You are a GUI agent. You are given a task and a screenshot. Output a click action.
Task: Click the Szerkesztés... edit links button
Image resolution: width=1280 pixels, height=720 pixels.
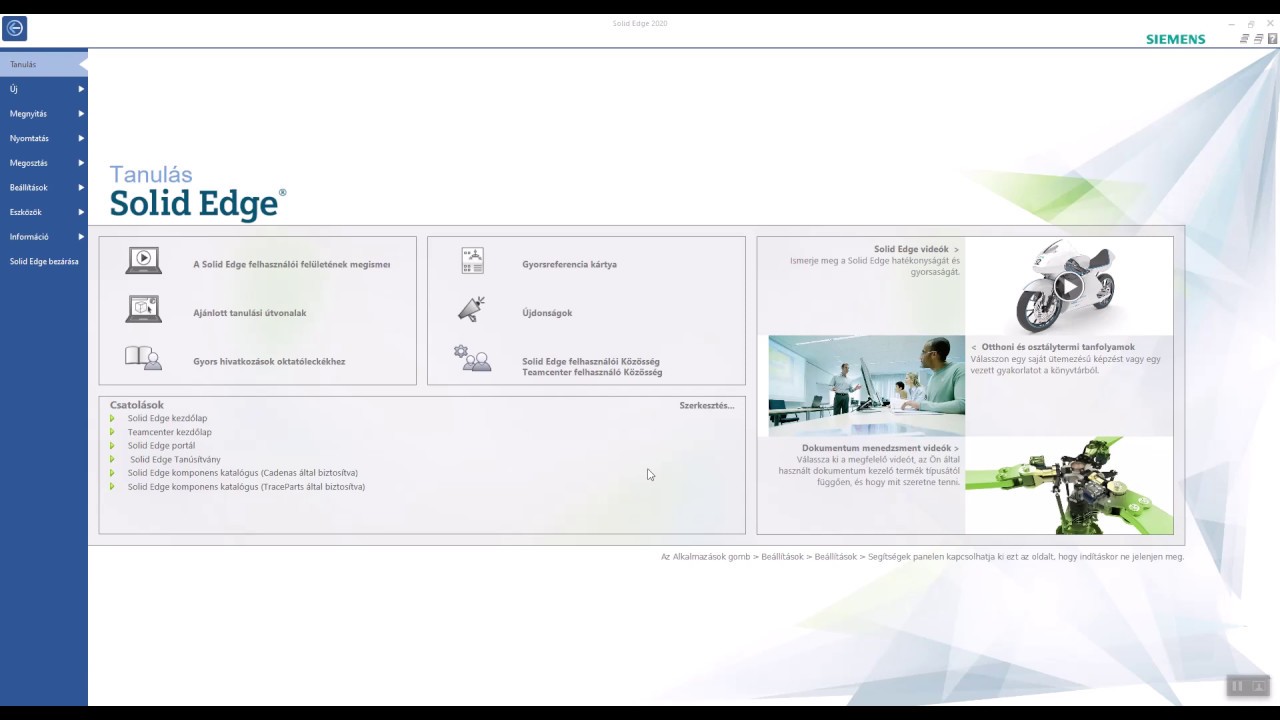[707, 406]
